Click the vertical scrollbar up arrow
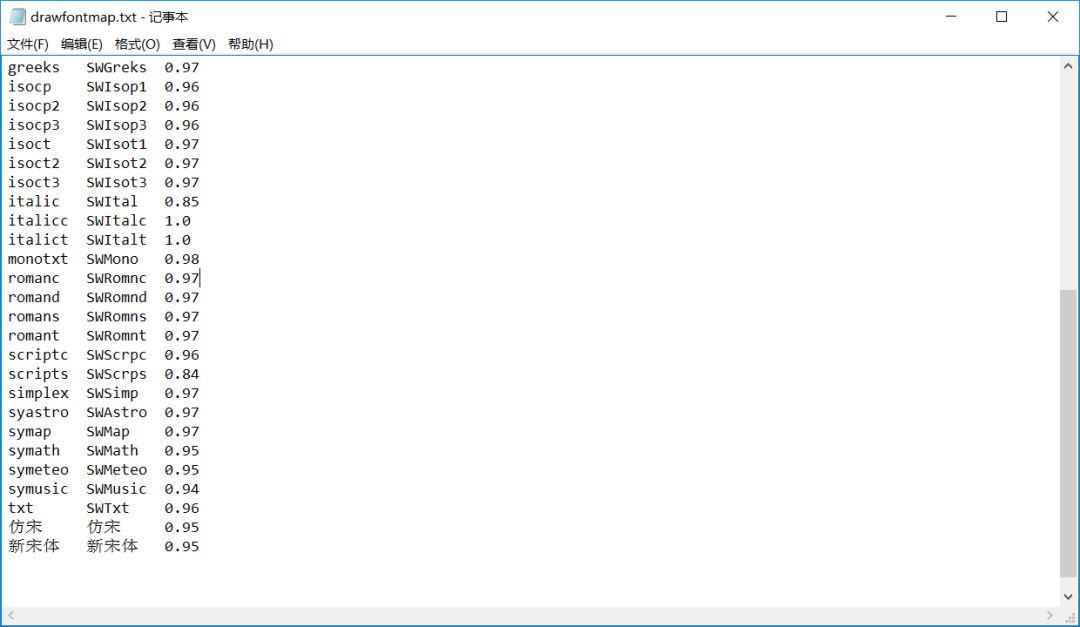 [1067, 68]
